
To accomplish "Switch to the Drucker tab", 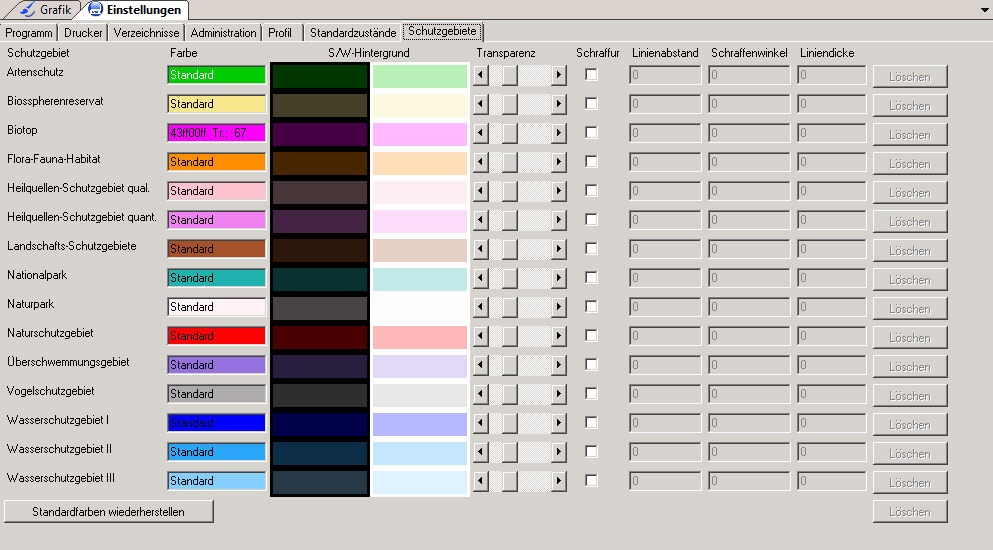I will point(83,33).
